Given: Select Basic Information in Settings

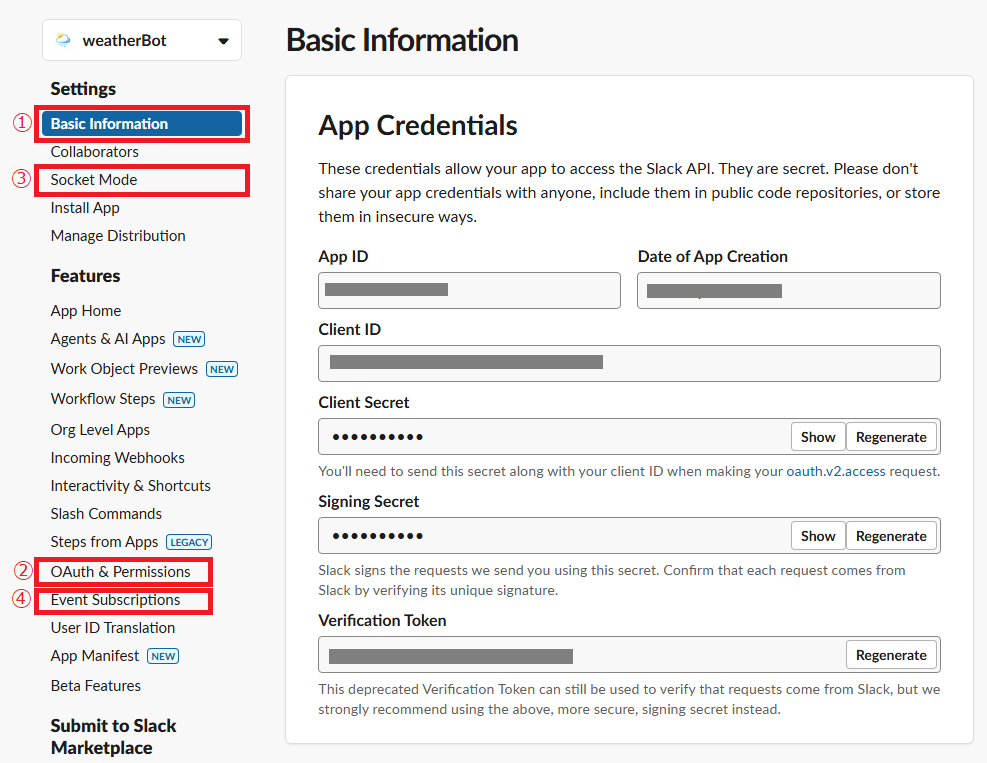Looking at the screenshot, I should tap(142, 123).
